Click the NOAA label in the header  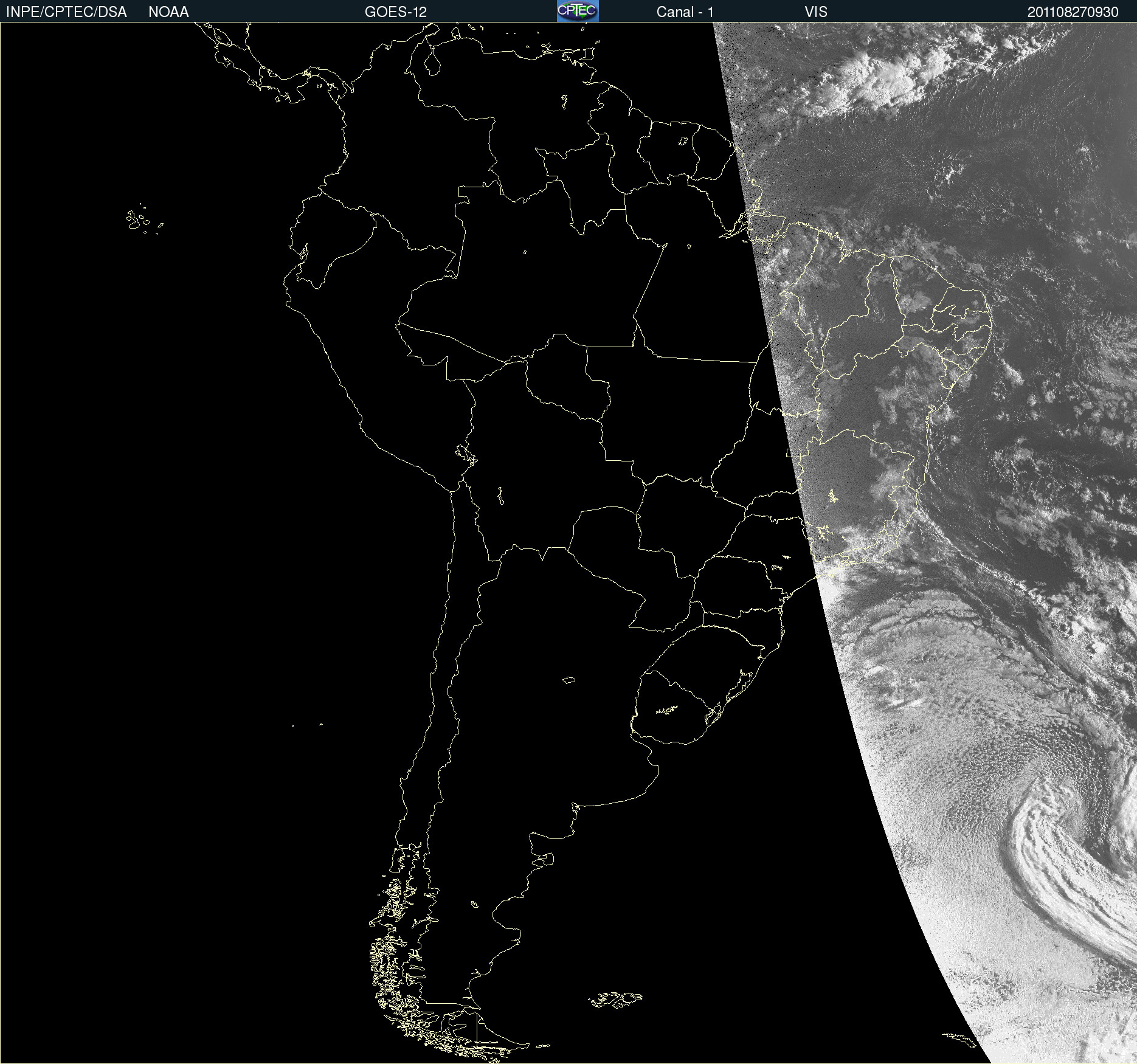pyautogui.click(x=168, y=12)
